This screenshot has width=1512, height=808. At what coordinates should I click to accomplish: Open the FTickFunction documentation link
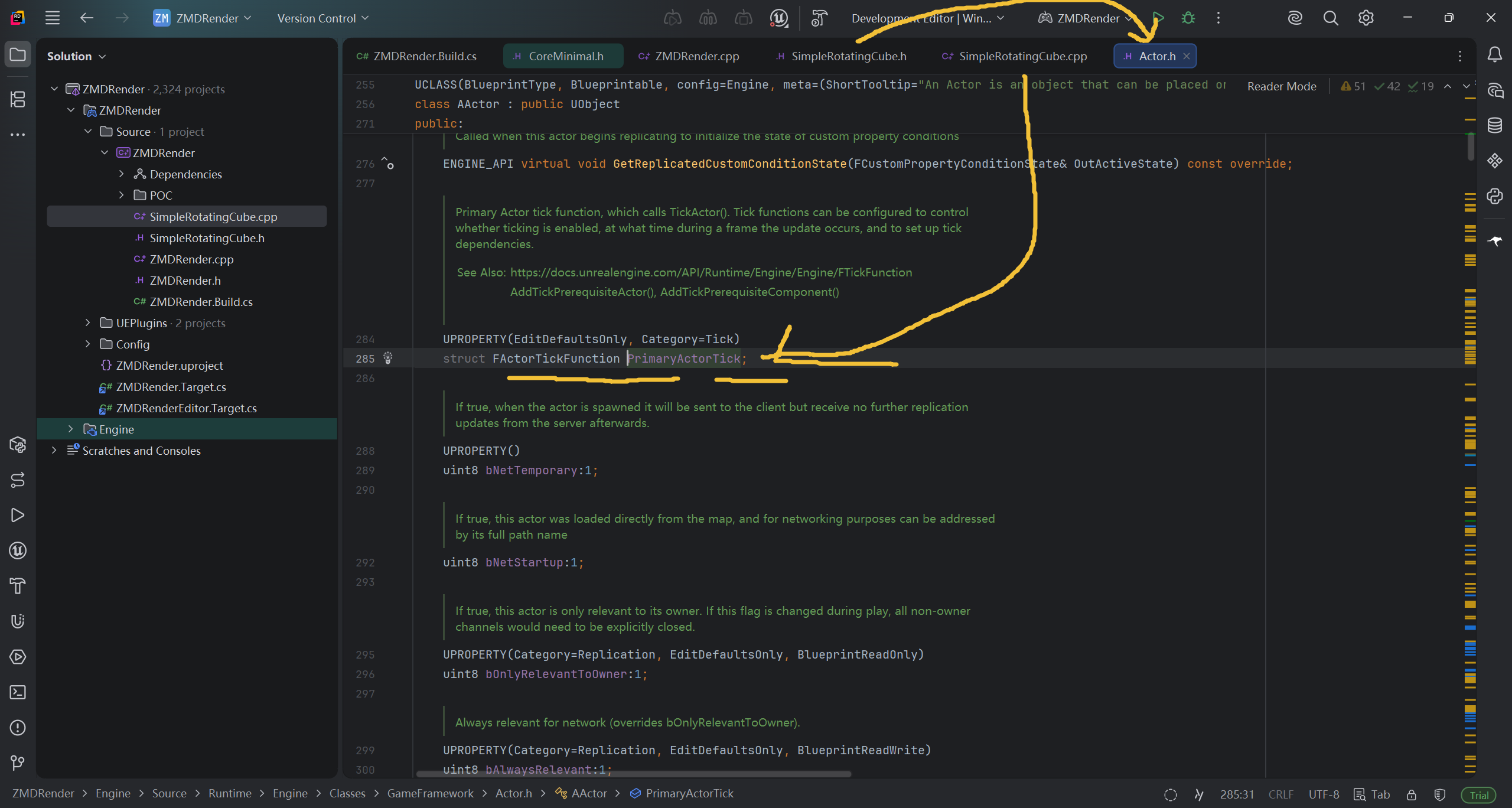(711, 272)
